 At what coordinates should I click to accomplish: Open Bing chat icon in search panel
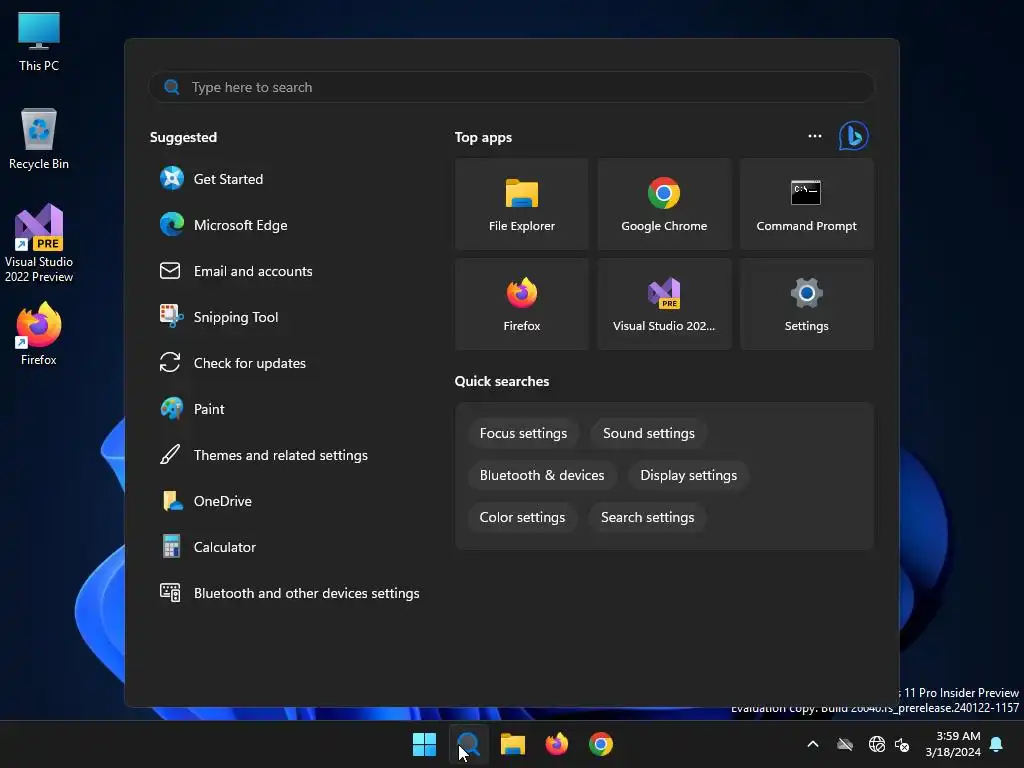854,136
